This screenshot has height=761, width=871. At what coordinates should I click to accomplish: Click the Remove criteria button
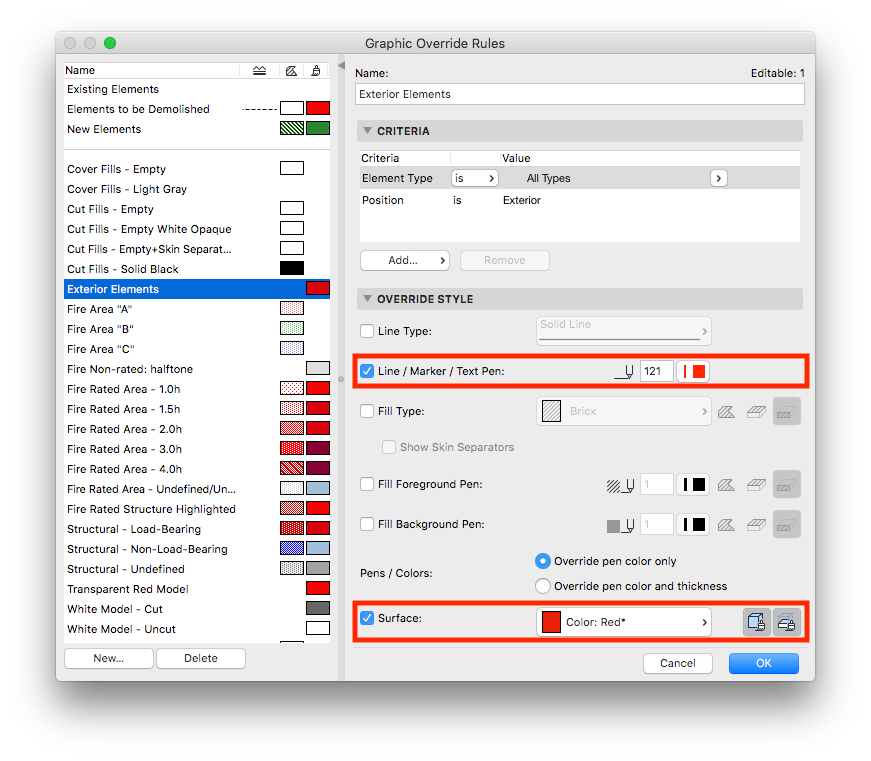pos(504,261)
